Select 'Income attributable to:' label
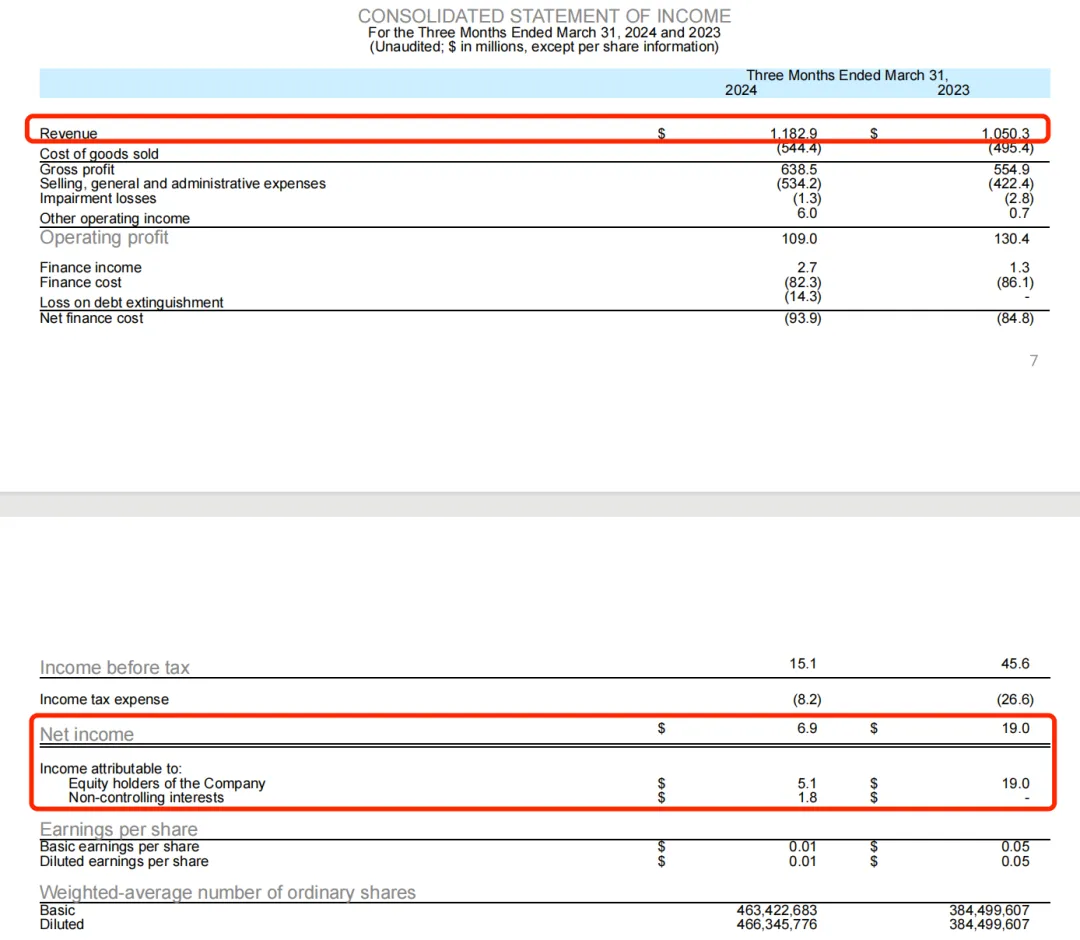Screen dimensions: 1080x940 click(x=110, y=769)
